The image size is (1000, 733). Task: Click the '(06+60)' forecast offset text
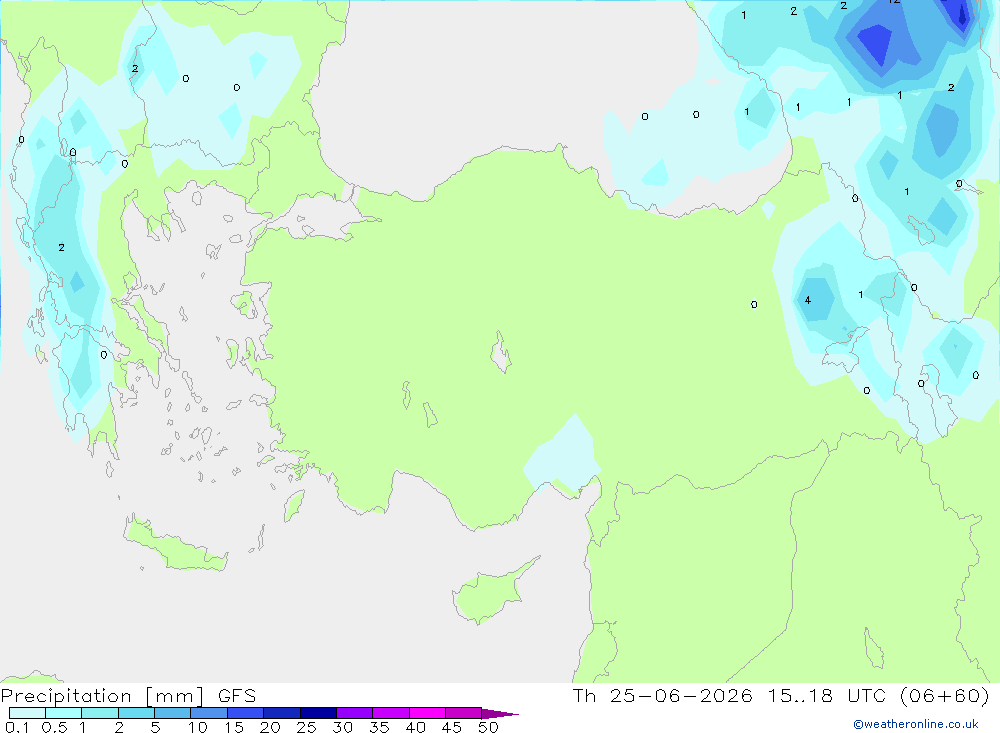click(x=944, y=696)
